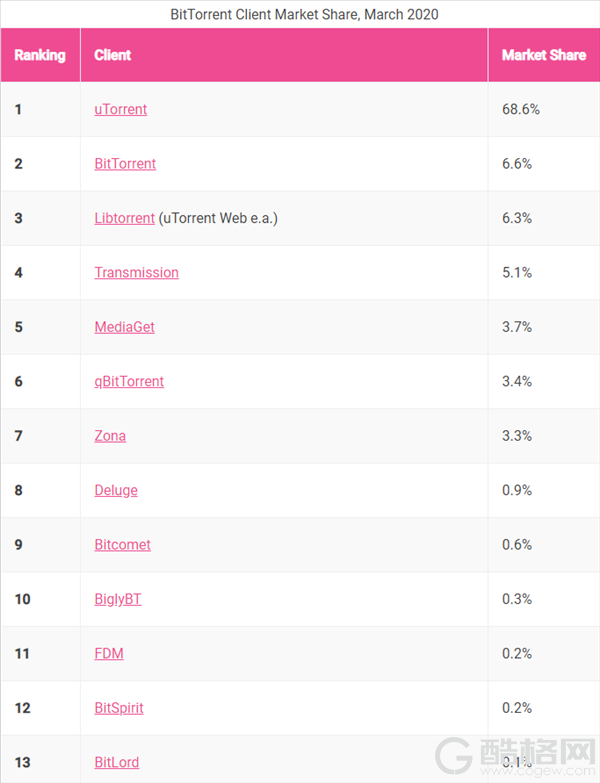Click the Ranking column header
Screen dimensions: 600x783
point(40,55)
